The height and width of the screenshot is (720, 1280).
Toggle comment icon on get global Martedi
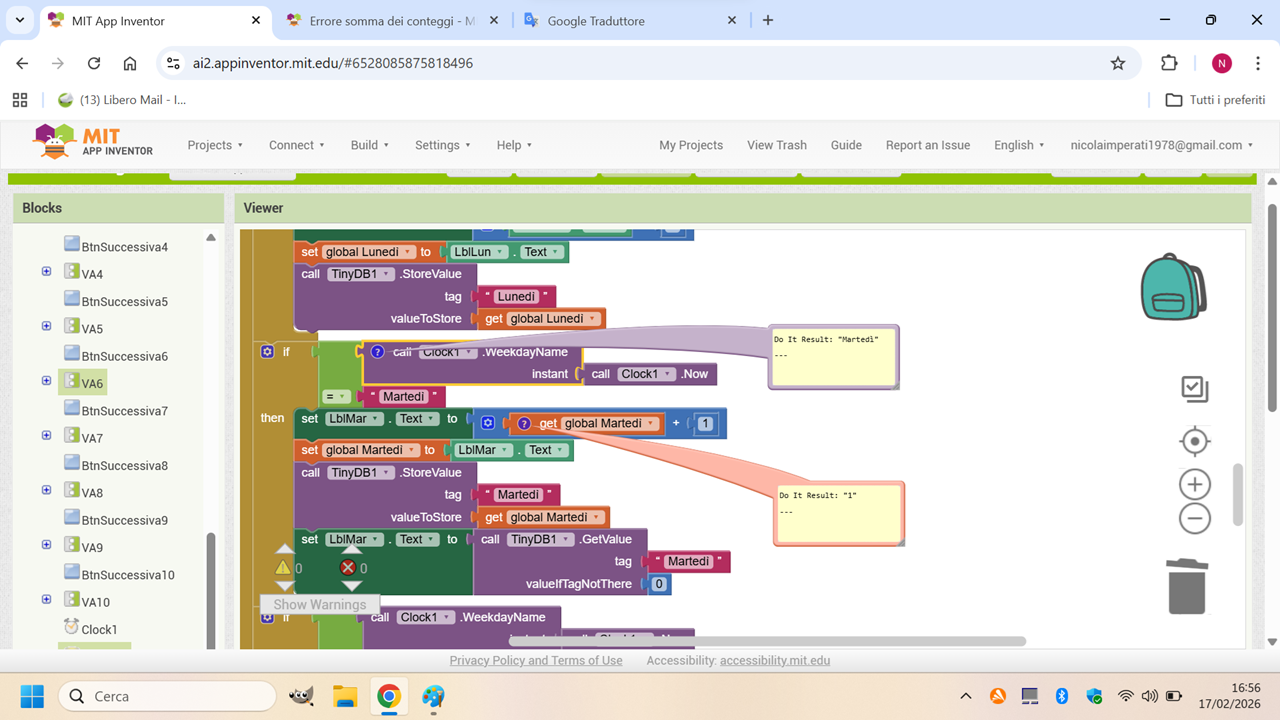524,424
